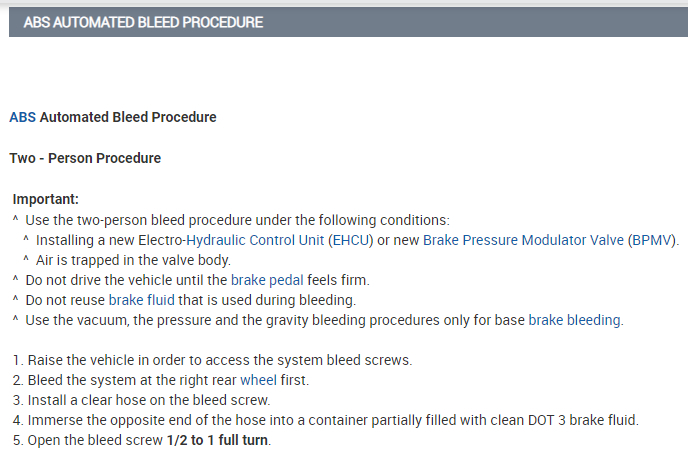The image size is (688, 453).
Task: Click the bold "Important:" label
Action: (x=45, y=200)
